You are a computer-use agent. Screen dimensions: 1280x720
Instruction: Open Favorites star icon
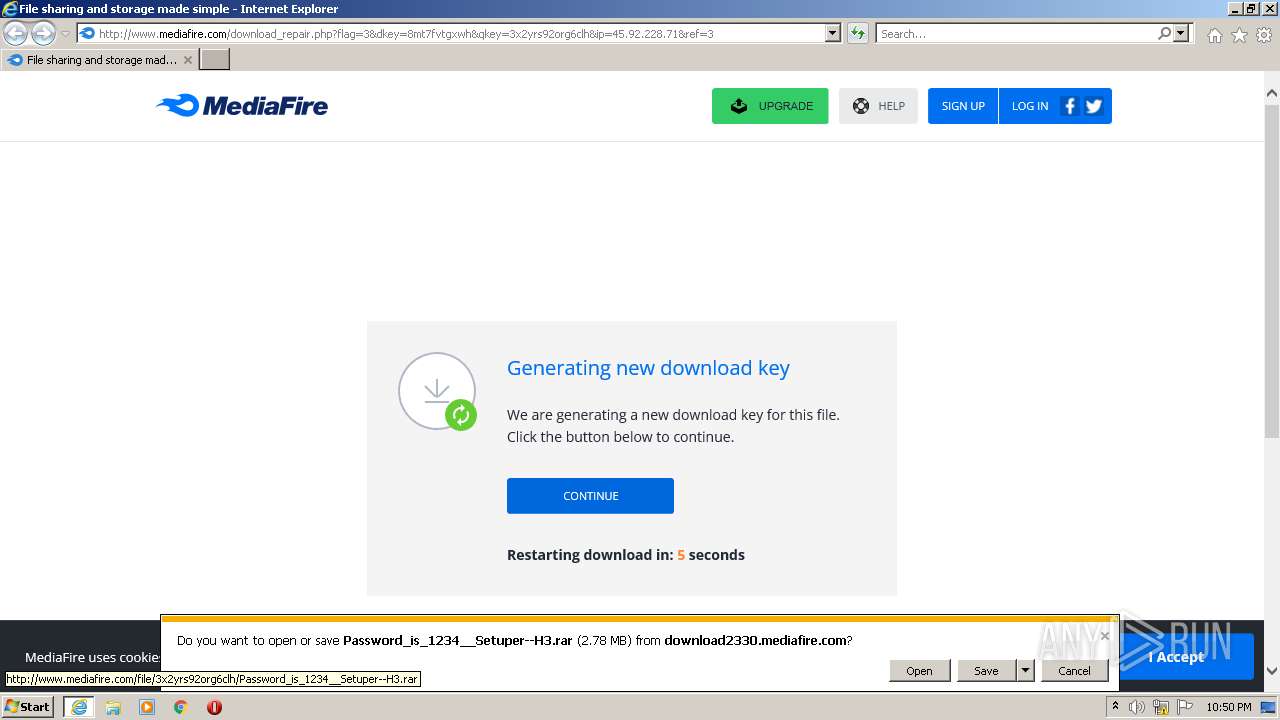(1239, 35)
